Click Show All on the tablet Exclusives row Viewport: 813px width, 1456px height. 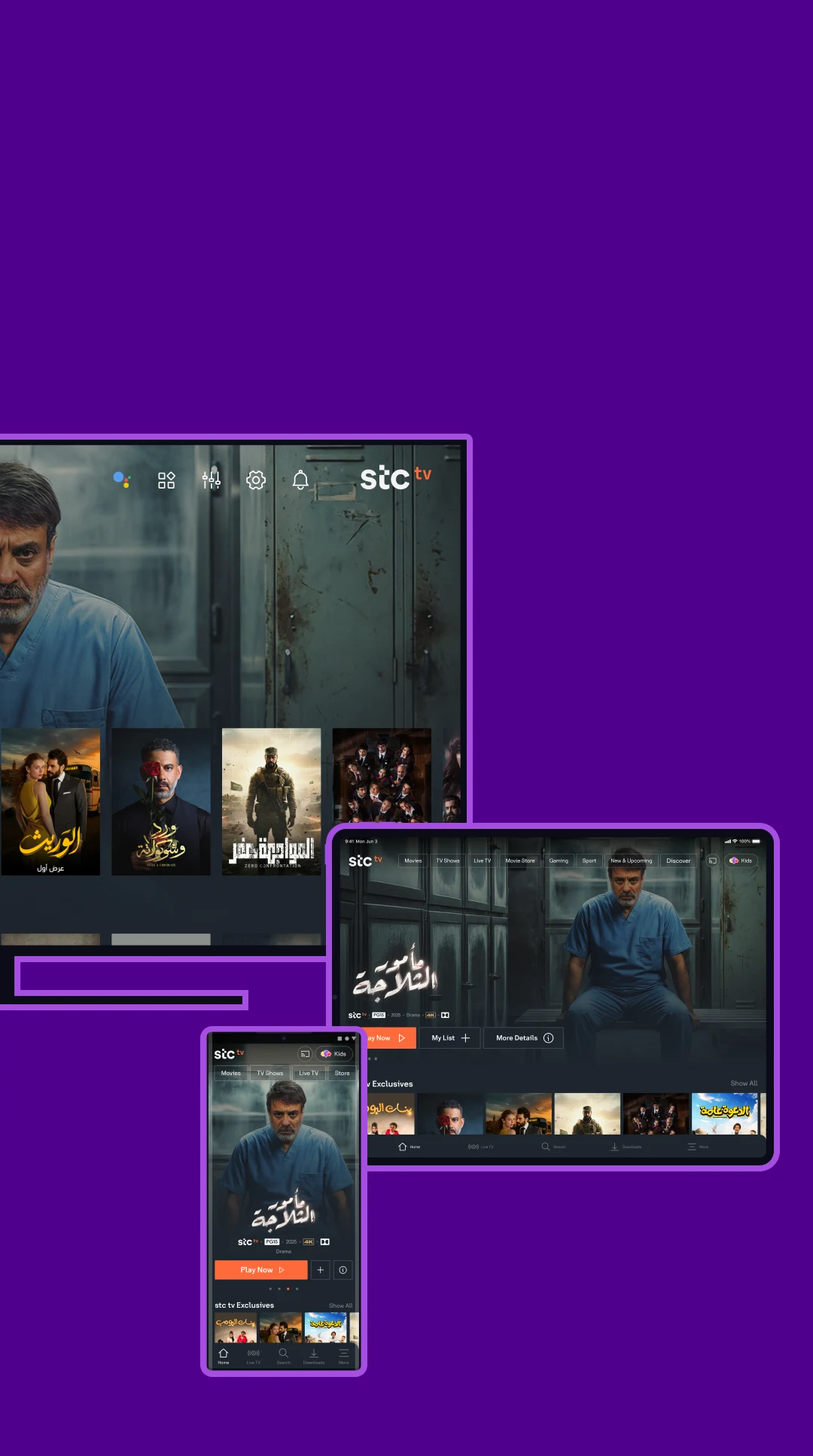tap(744, 1083)
